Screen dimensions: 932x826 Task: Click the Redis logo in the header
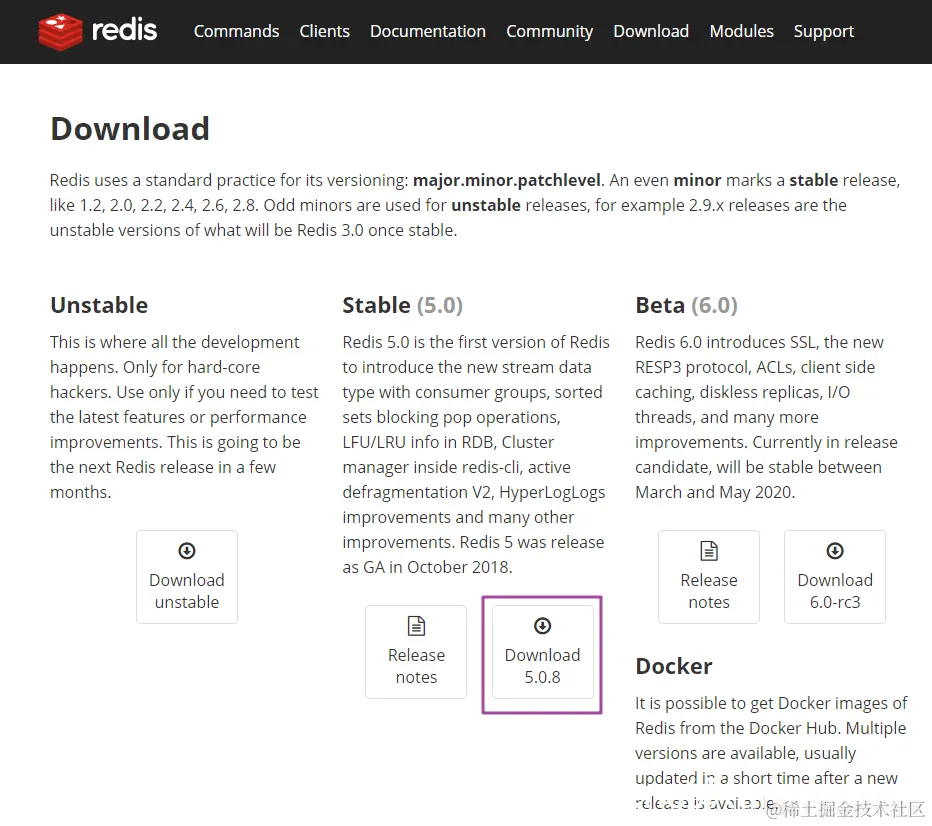(x=97, y=31)
